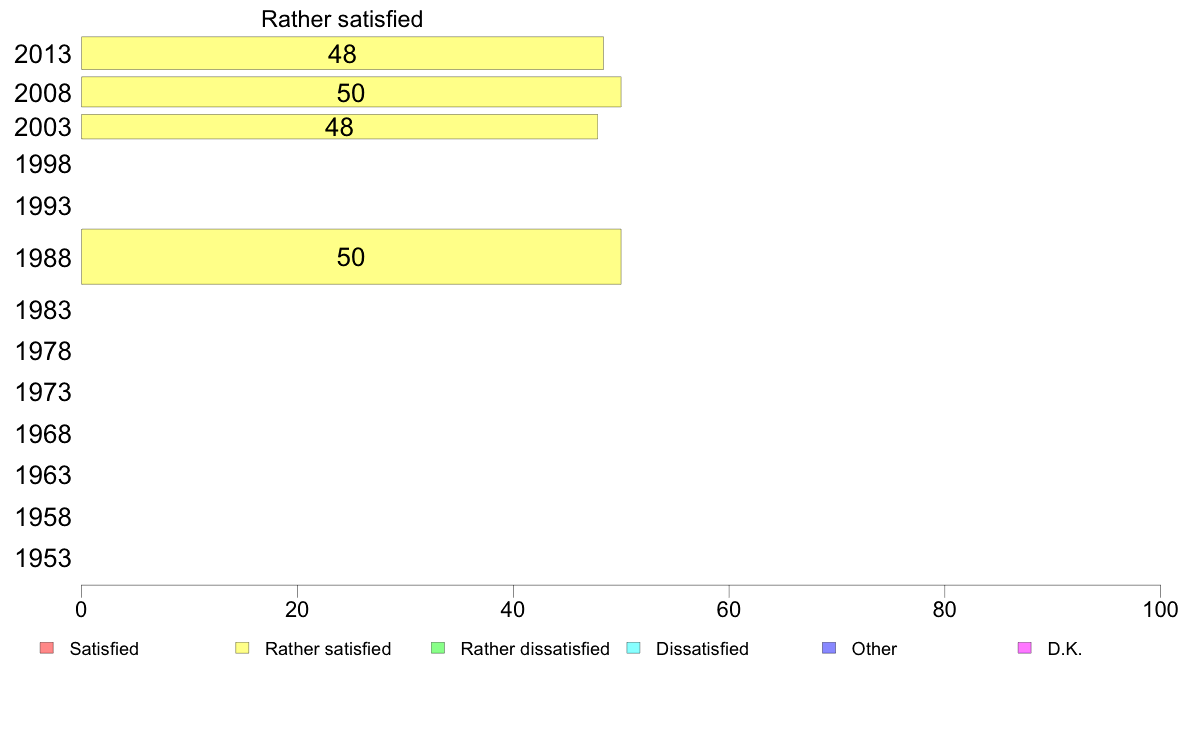Click the Dissatisfied legend text
The width and height of the screenshot is (1188, 736).
pyautogui.click(x=702, y=649)
